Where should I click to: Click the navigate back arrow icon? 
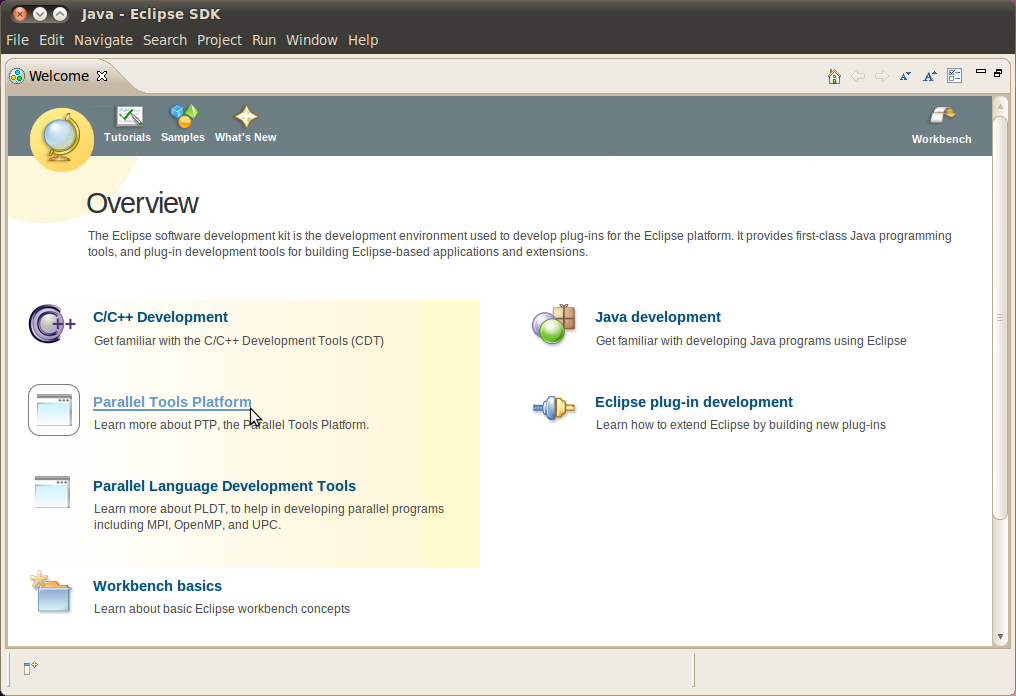point(858,76)
